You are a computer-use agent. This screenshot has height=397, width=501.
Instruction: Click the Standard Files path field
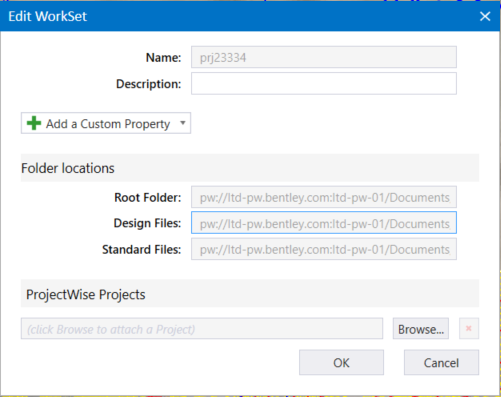324,249
